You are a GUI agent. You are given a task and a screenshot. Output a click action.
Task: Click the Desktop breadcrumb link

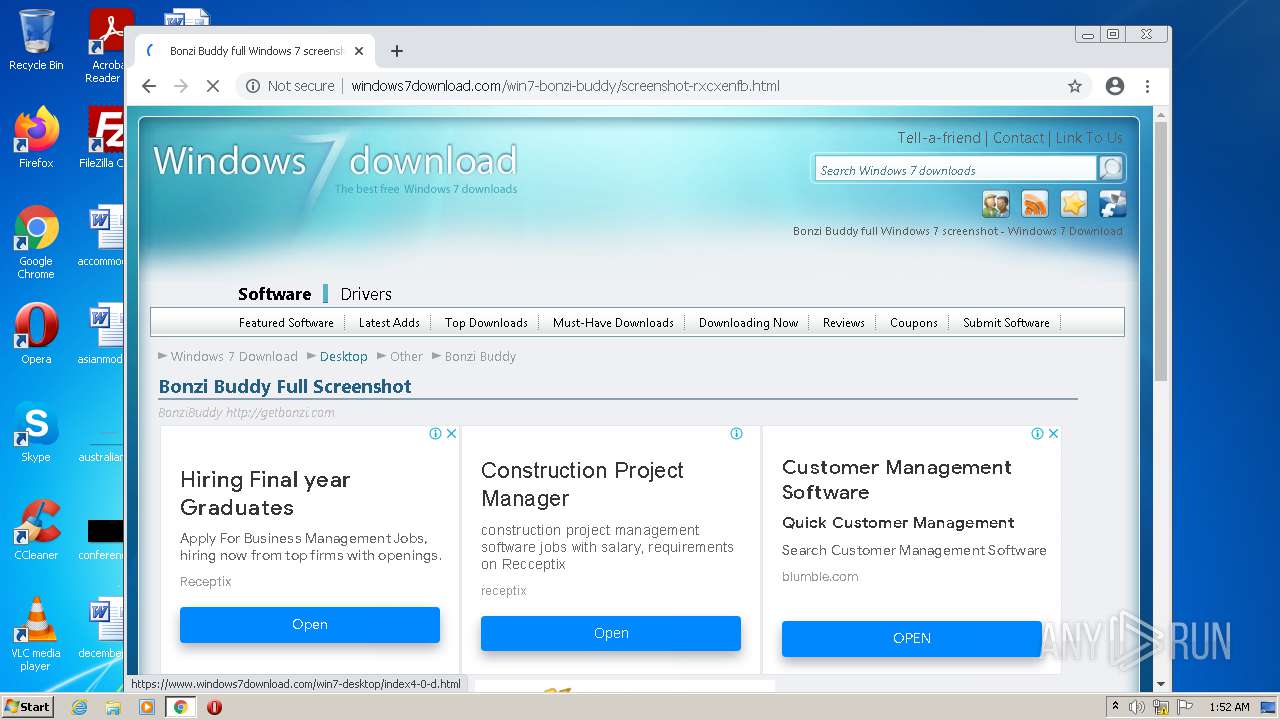pyautogui.click(x=344, y=357)
